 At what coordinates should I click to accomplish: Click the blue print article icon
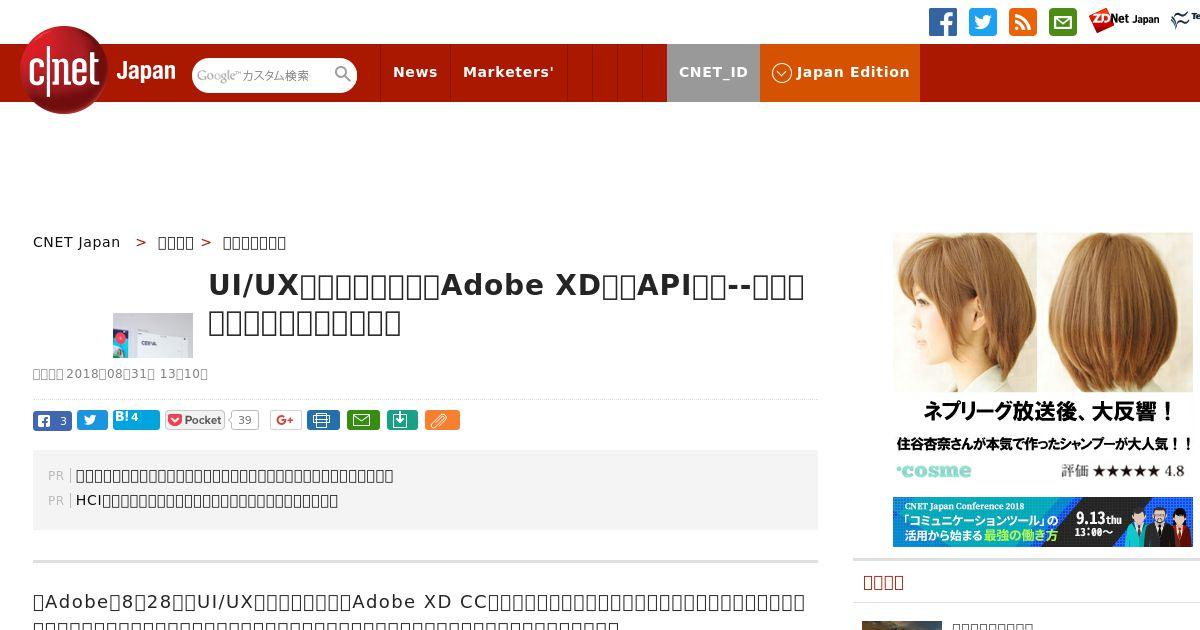point(323,420)
